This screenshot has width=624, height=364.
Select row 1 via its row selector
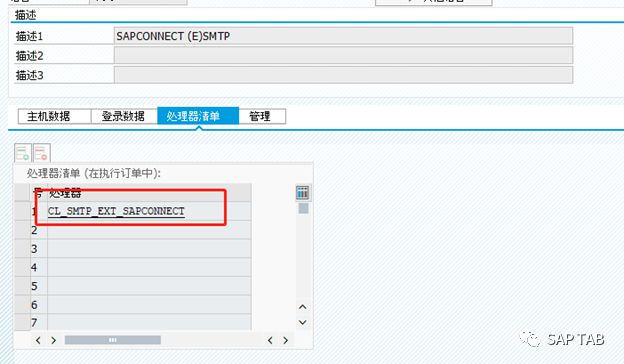click(x=22, y=211)
